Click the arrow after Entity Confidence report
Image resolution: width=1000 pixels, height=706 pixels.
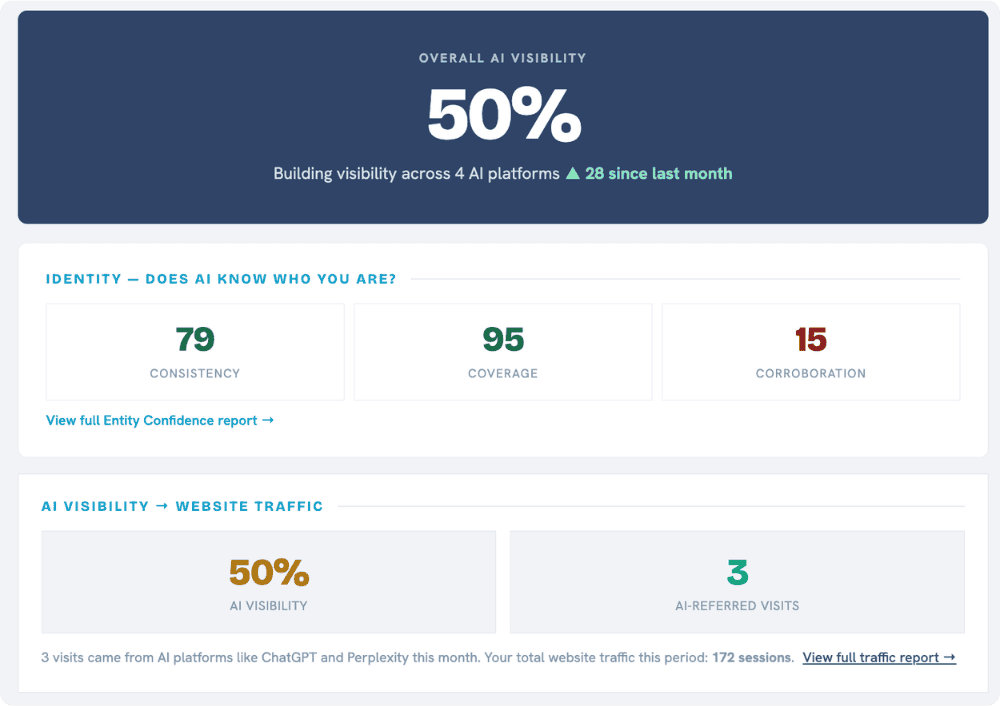pyautogui.click(x=268, y=420)
